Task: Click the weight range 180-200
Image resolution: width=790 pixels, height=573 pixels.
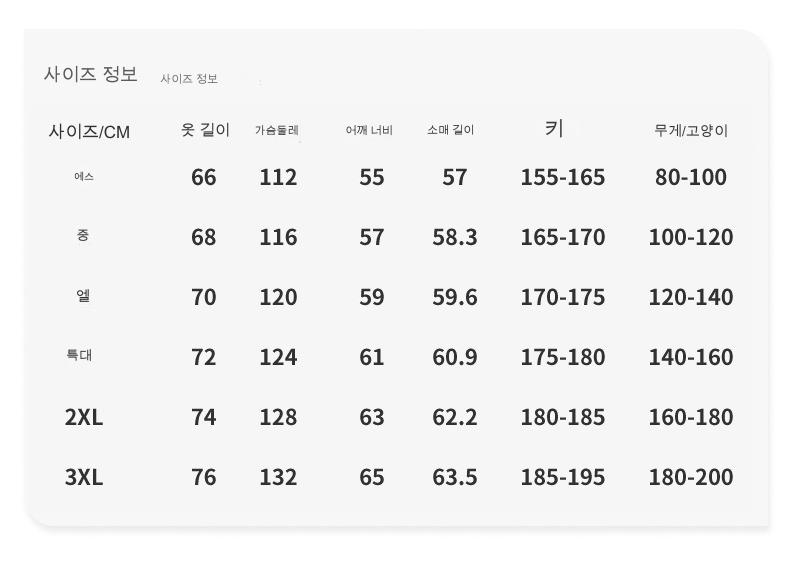Action: click(x=691, y=477)
